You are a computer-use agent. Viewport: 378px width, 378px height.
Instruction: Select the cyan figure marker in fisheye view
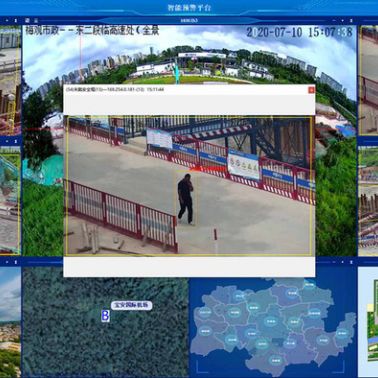[x=177, y=73]
